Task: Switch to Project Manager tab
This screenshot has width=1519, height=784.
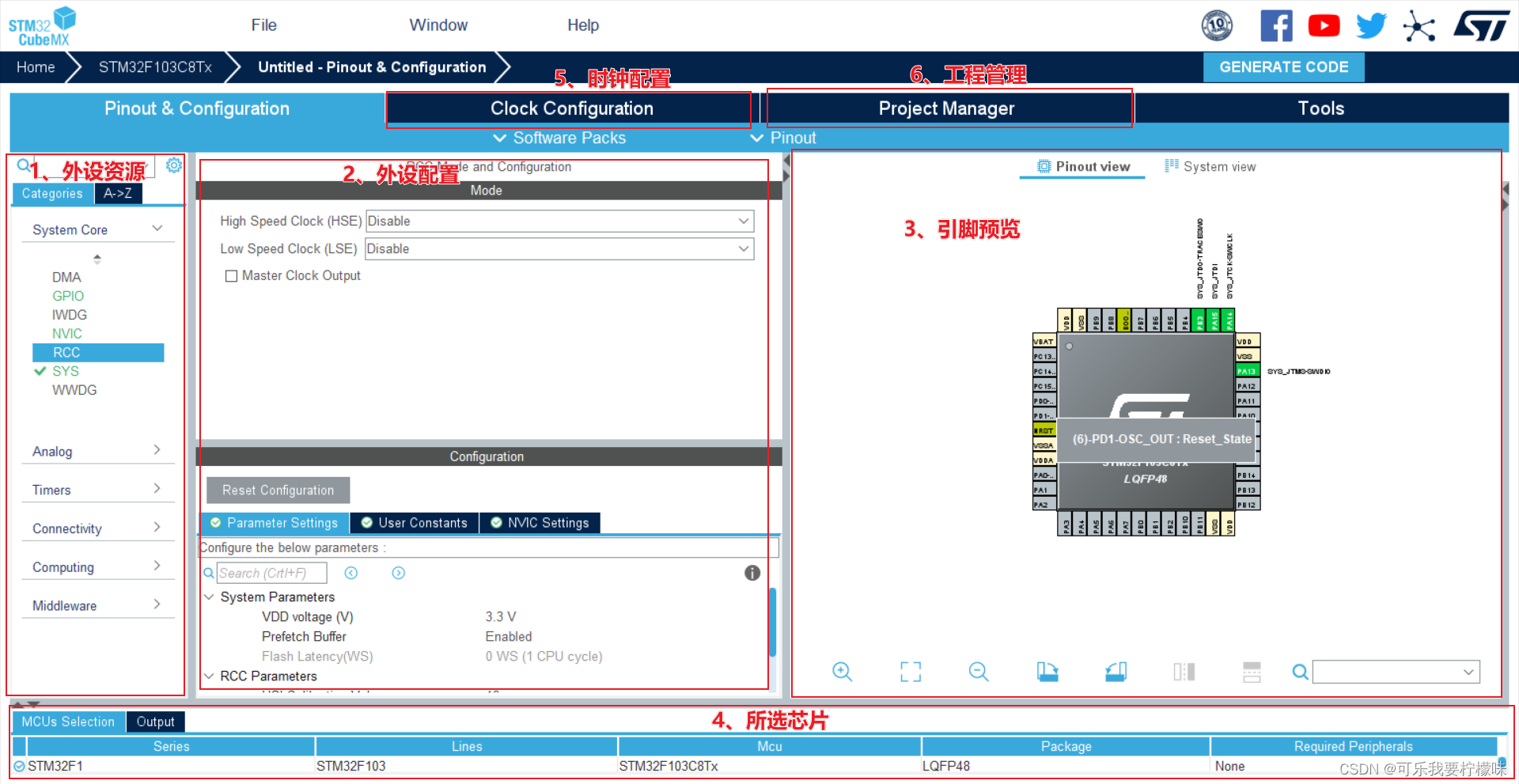Action: coord(946,108)
